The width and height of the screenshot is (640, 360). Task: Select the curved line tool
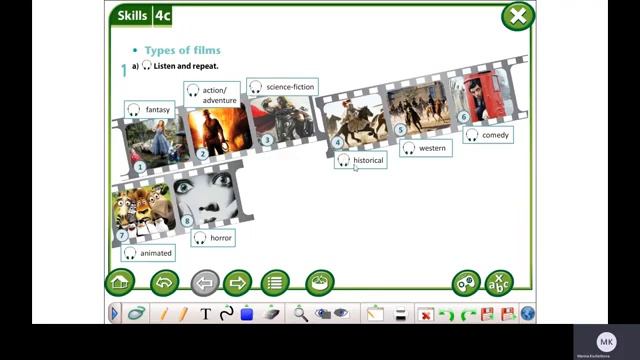click(227, 313)
